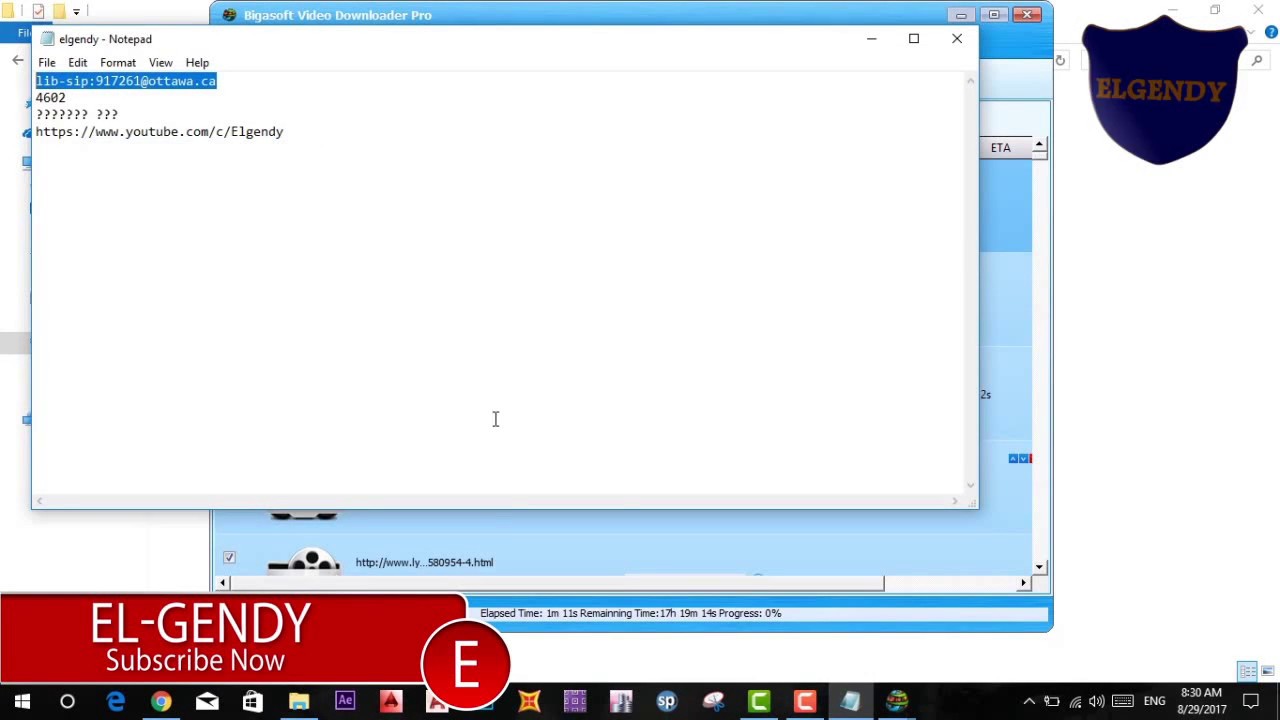This screenshot has height=720, width=1280.
Task: Click the highlighted lib-sip:917261@ottawa.ca line
Action: tap(126, 81)
